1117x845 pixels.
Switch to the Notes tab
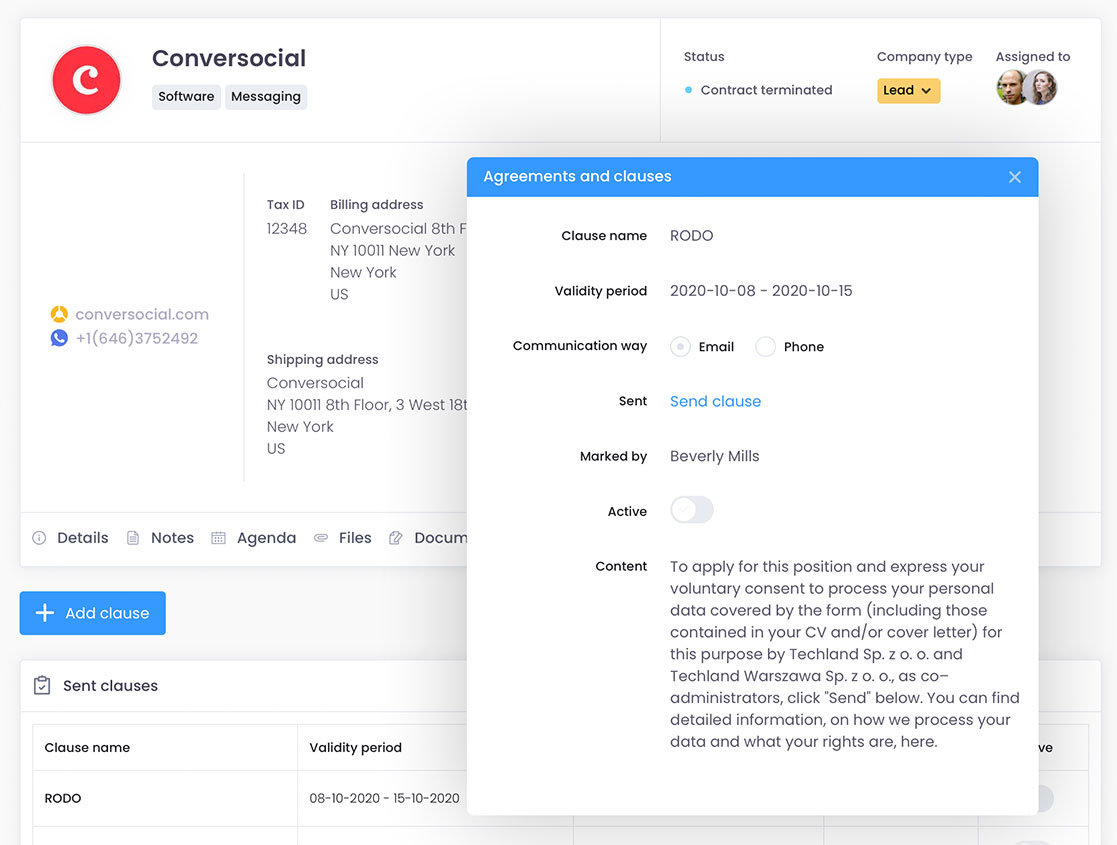pos(160,538)
